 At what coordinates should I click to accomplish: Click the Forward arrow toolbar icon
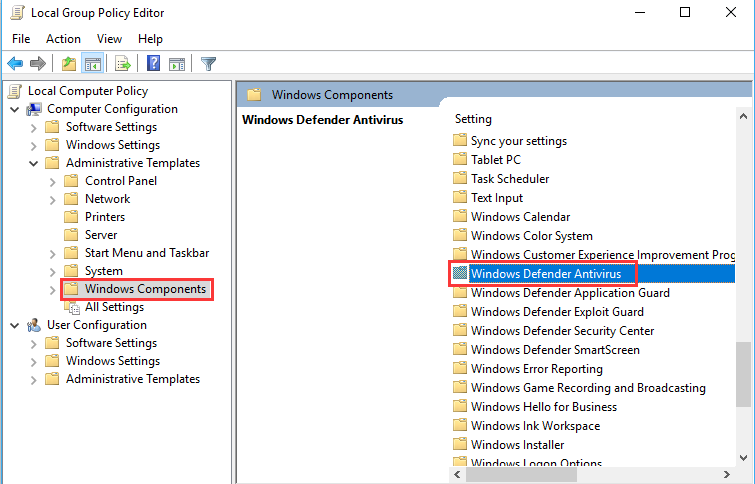(38, 63)
